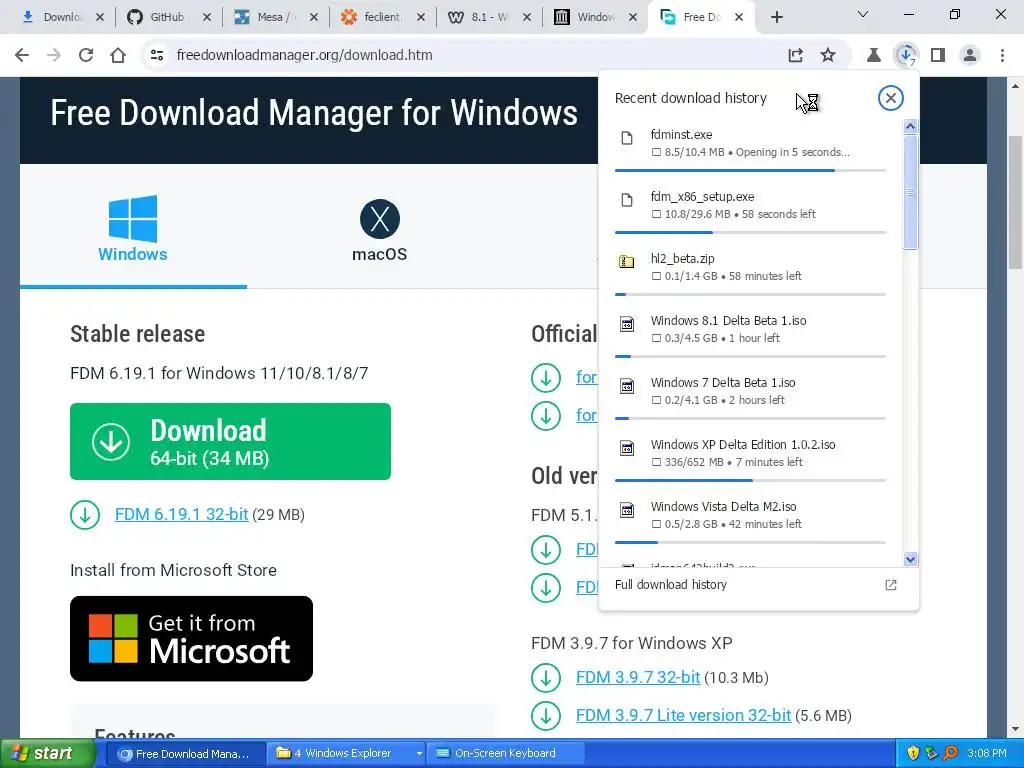Click the magnifier tray icon
This screenshot has width=1024, height=768.
click(x=950, y=754)
